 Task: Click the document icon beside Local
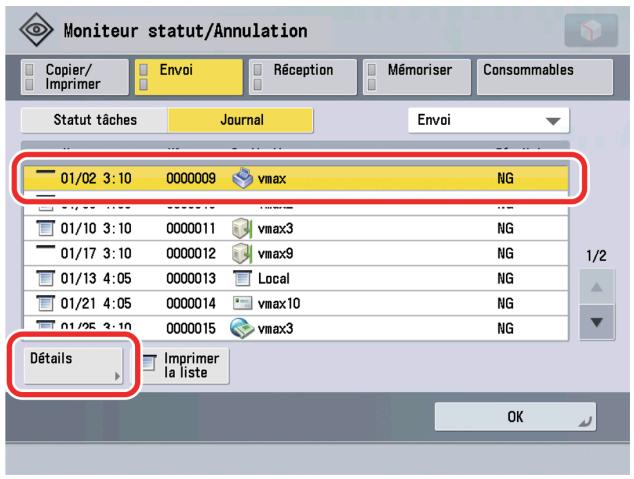tap(242, 279)
